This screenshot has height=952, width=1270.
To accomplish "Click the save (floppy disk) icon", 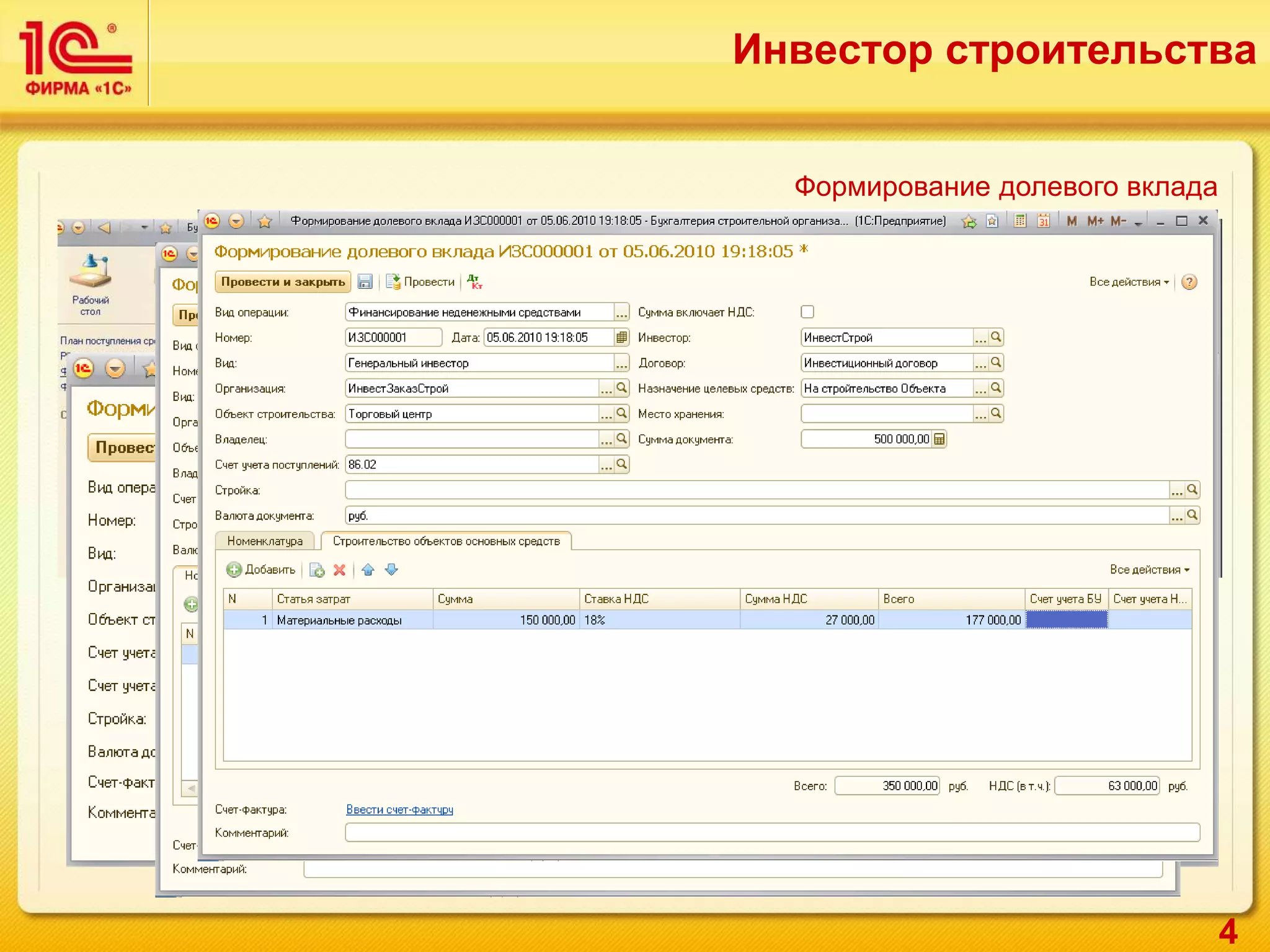I will [x=365, y=282].
